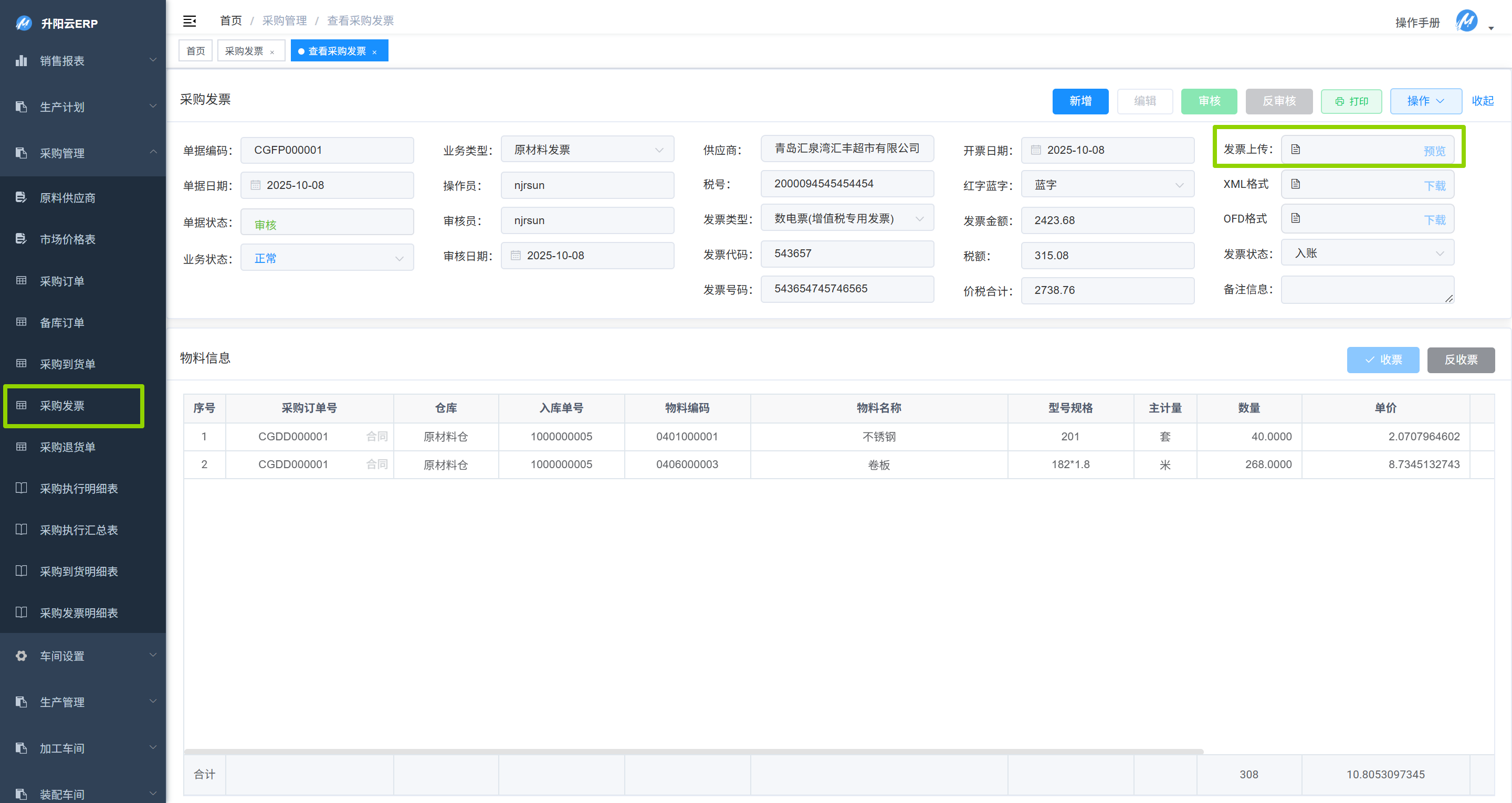Open the 发票状态 dropdown showing 入账
This screenshot has height=803, width=1512.
click(x=1367, y=253)
